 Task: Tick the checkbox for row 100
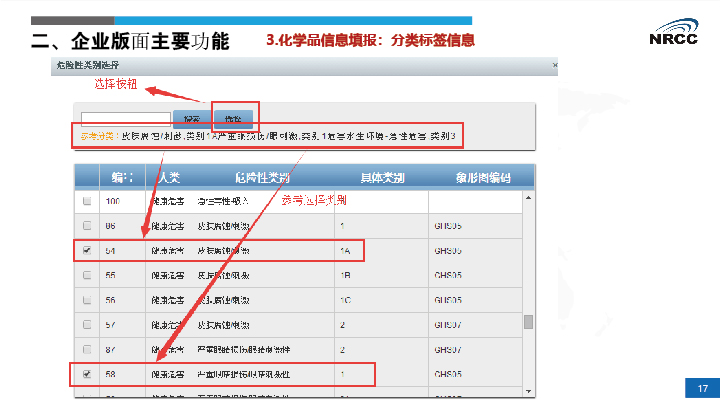coord(86,201)
